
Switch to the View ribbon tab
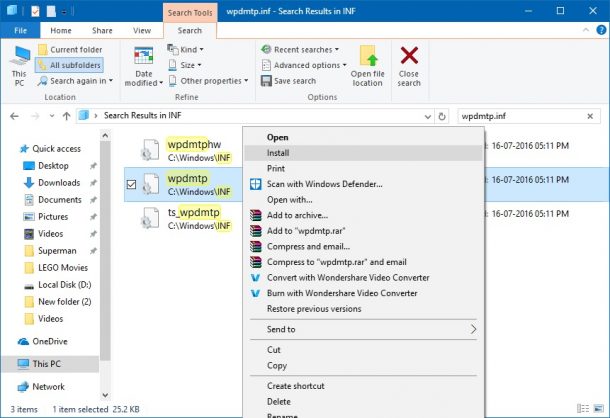point(142,31)
